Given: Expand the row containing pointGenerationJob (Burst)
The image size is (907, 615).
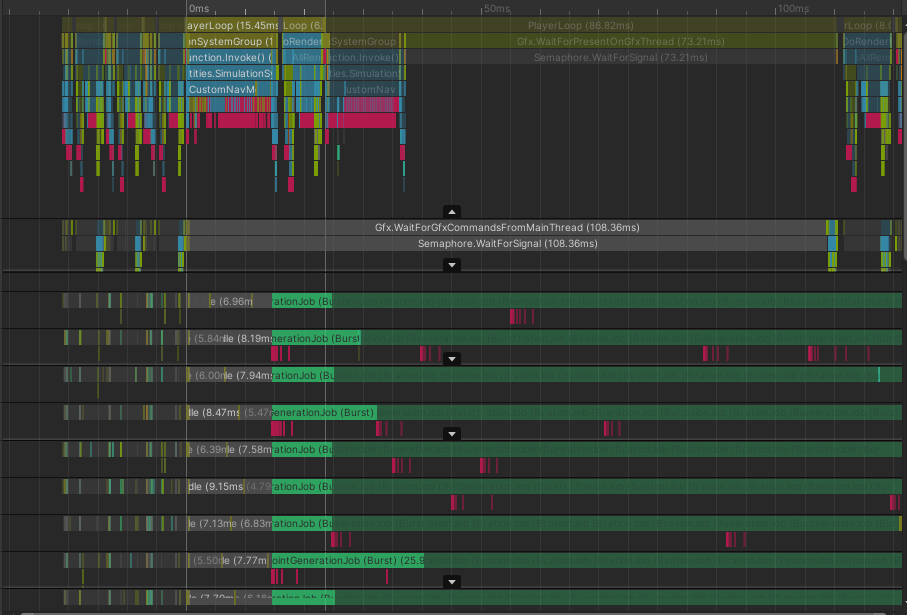Looking at the screenshot, I should coord(452,581).
